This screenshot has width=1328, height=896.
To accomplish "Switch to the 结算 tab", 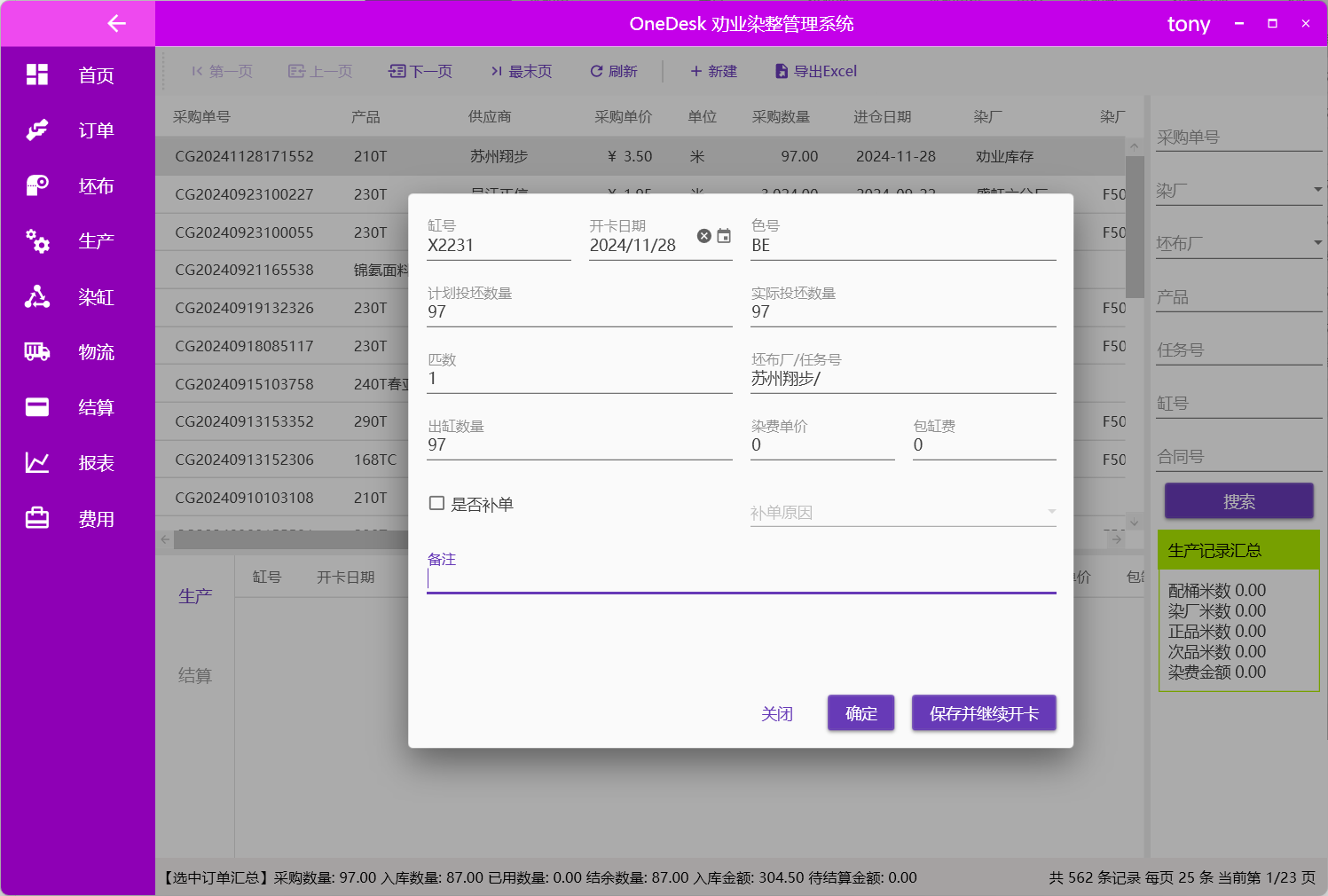I will [195, 676].
